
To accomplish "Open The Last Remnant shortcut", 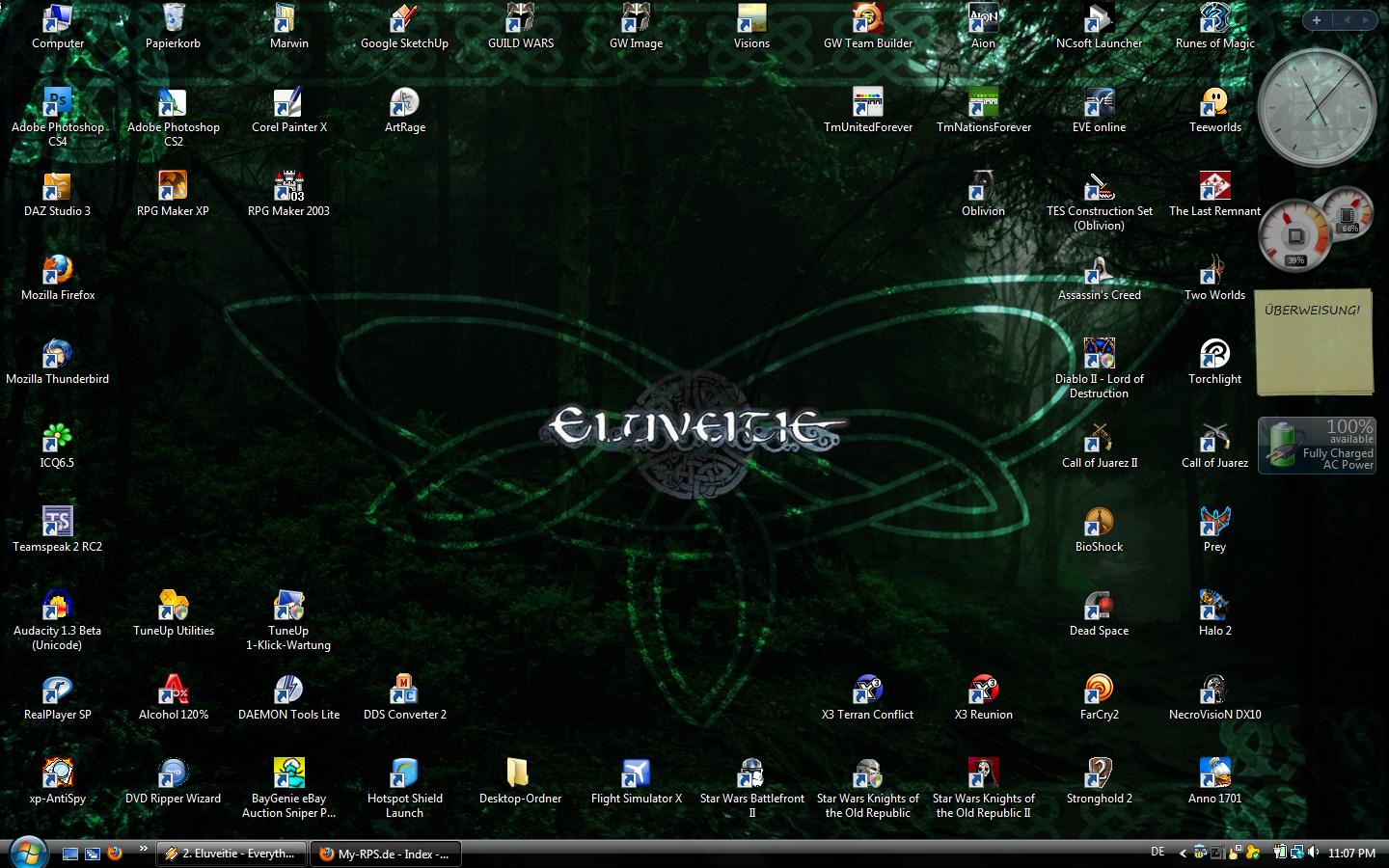I will [1215, 194].
